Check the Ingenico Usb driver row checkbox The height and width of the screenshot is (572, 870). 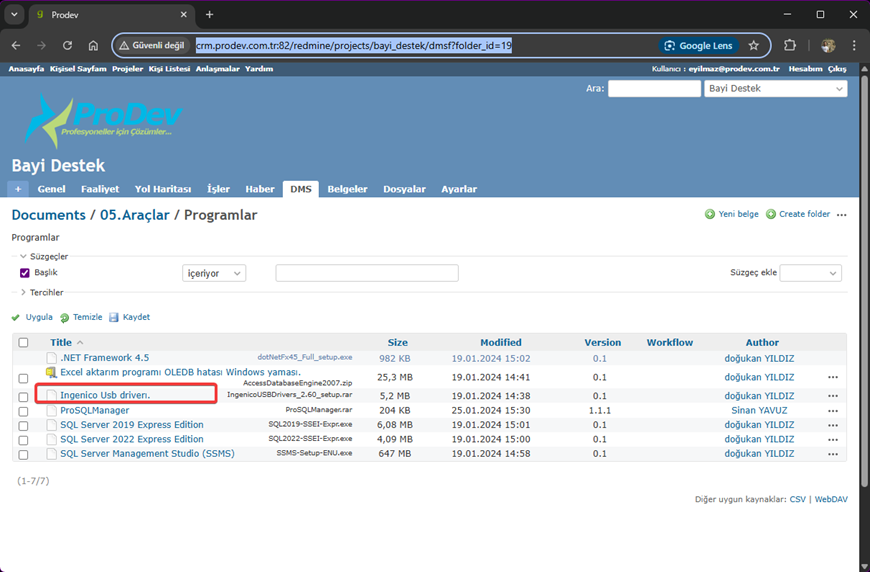point(23,397)
